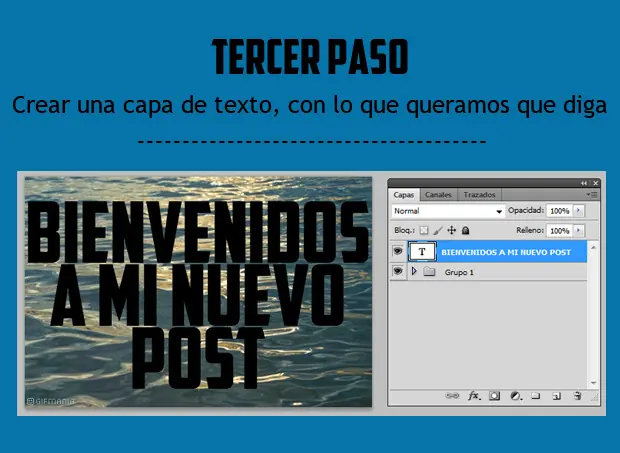Close the layers panel with X
This screenshot has height=453, width=620.
[x=595, y=183]
